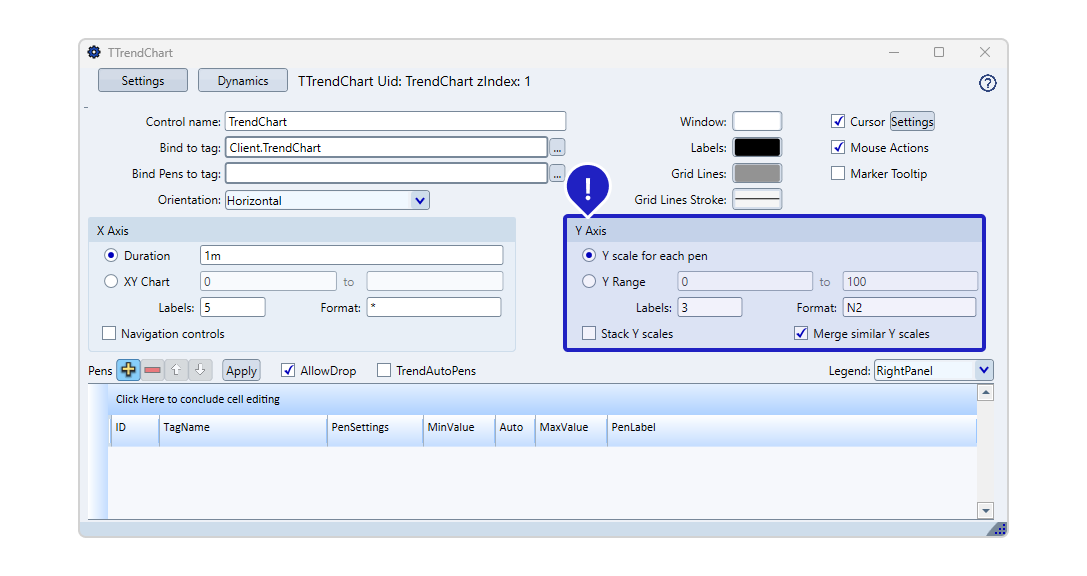The image size is (1087, 576).
Task: Open Cursor Settings button
Action: [x=912, y=122]
